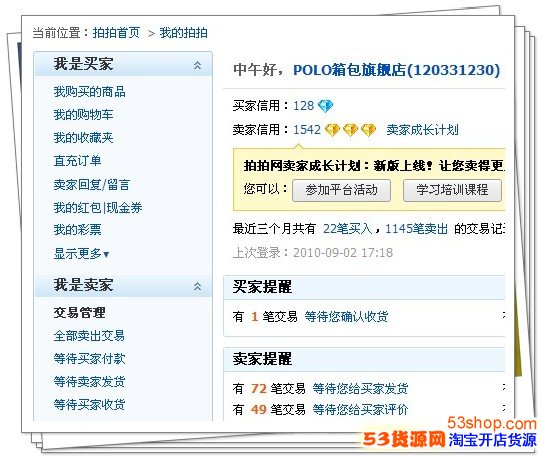
Task: Click 学习培训课程 button
Action: point(452,190)
